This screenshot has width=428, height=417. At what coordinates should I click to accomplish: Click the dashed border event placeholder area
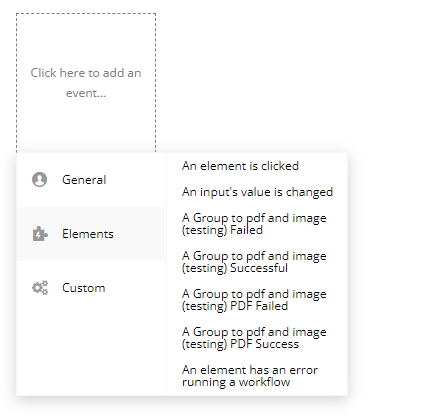86,83
